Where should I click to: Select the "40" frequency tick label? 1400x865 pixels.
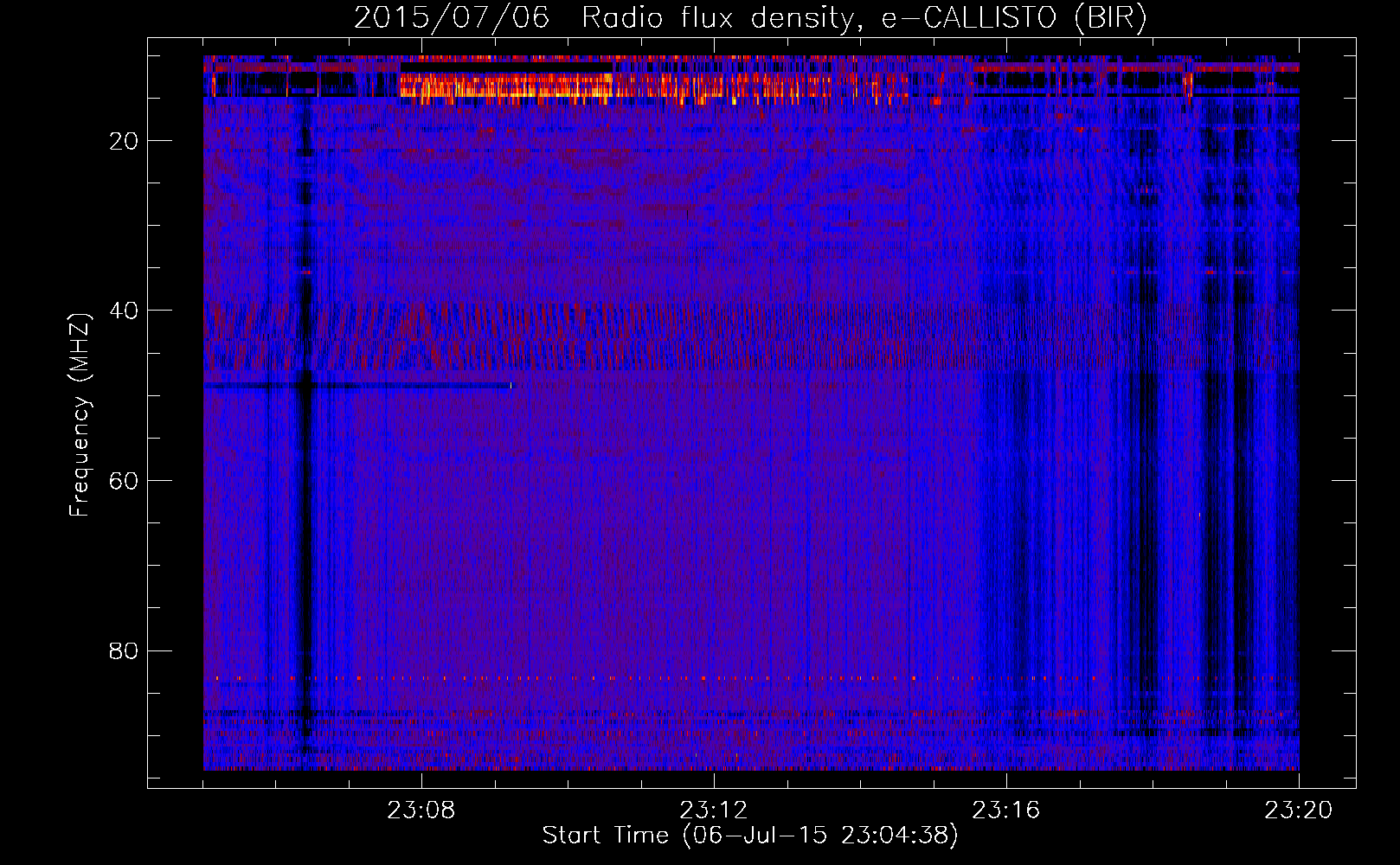tap(125, 311)
